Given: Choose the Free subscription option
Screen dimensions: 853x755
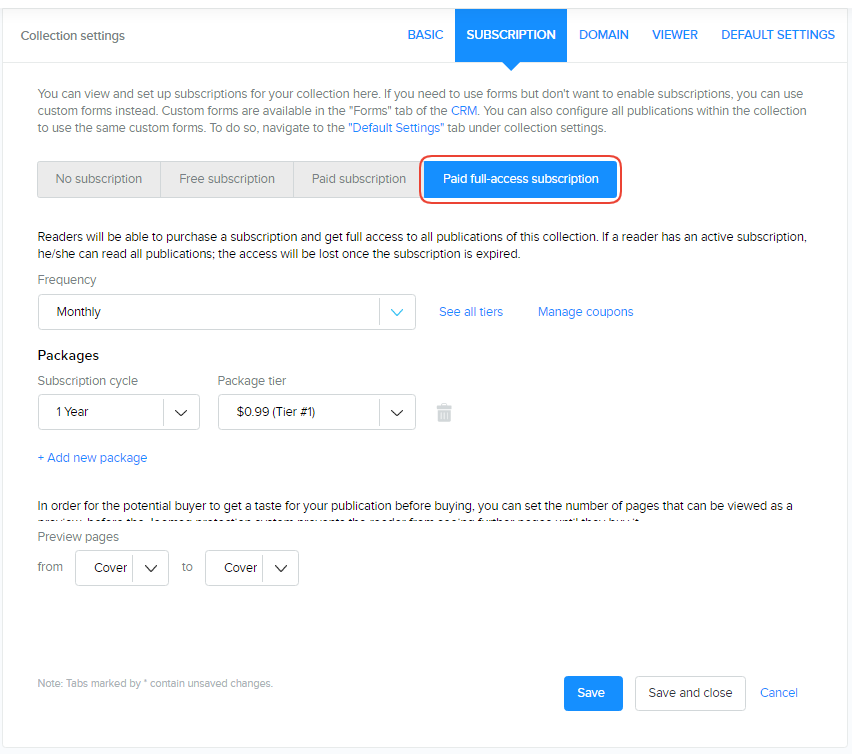Looking at the screenshot, I should click(227, 179).
